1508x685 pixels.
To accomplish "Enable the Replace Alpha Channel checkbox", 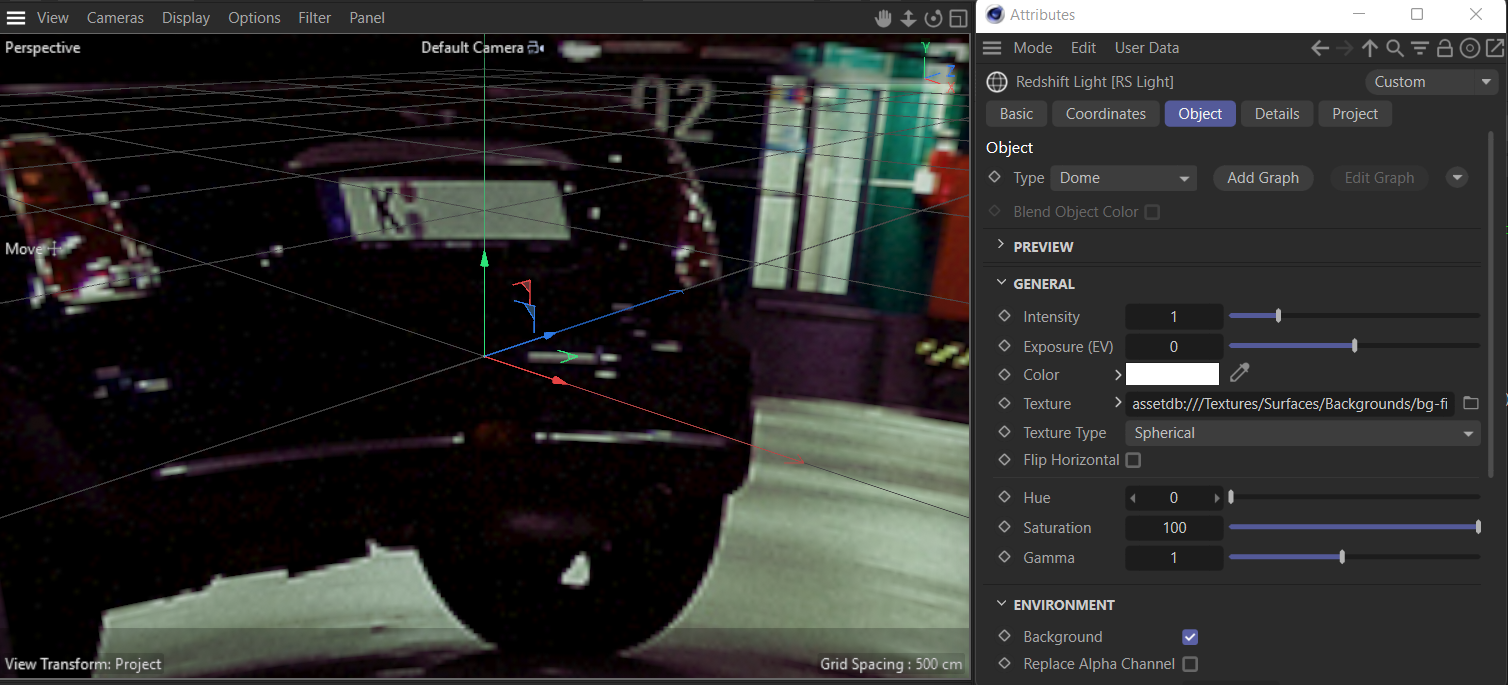I will click(1190, 664).
